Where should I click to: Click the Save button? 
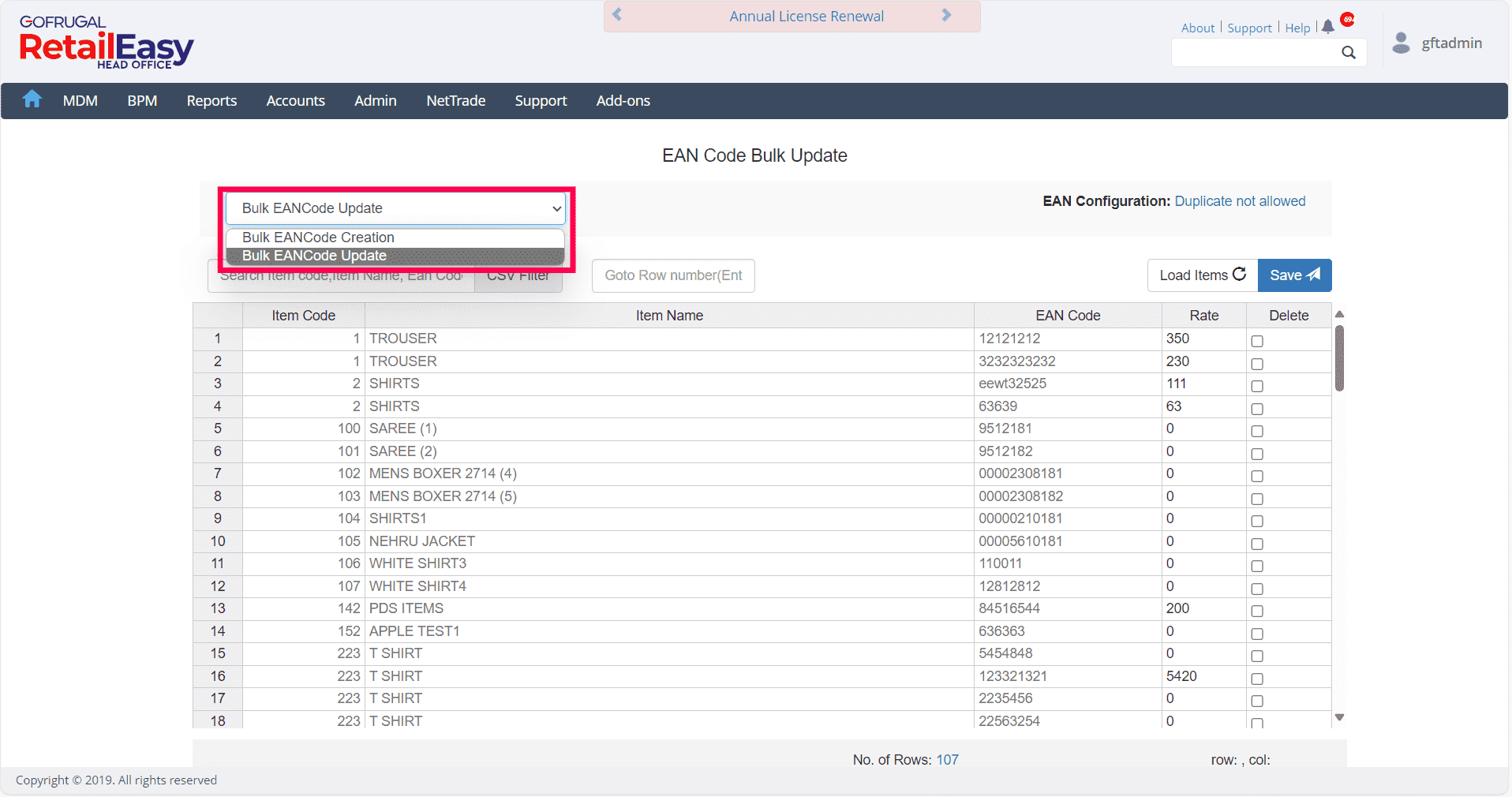coord(1295,275)
